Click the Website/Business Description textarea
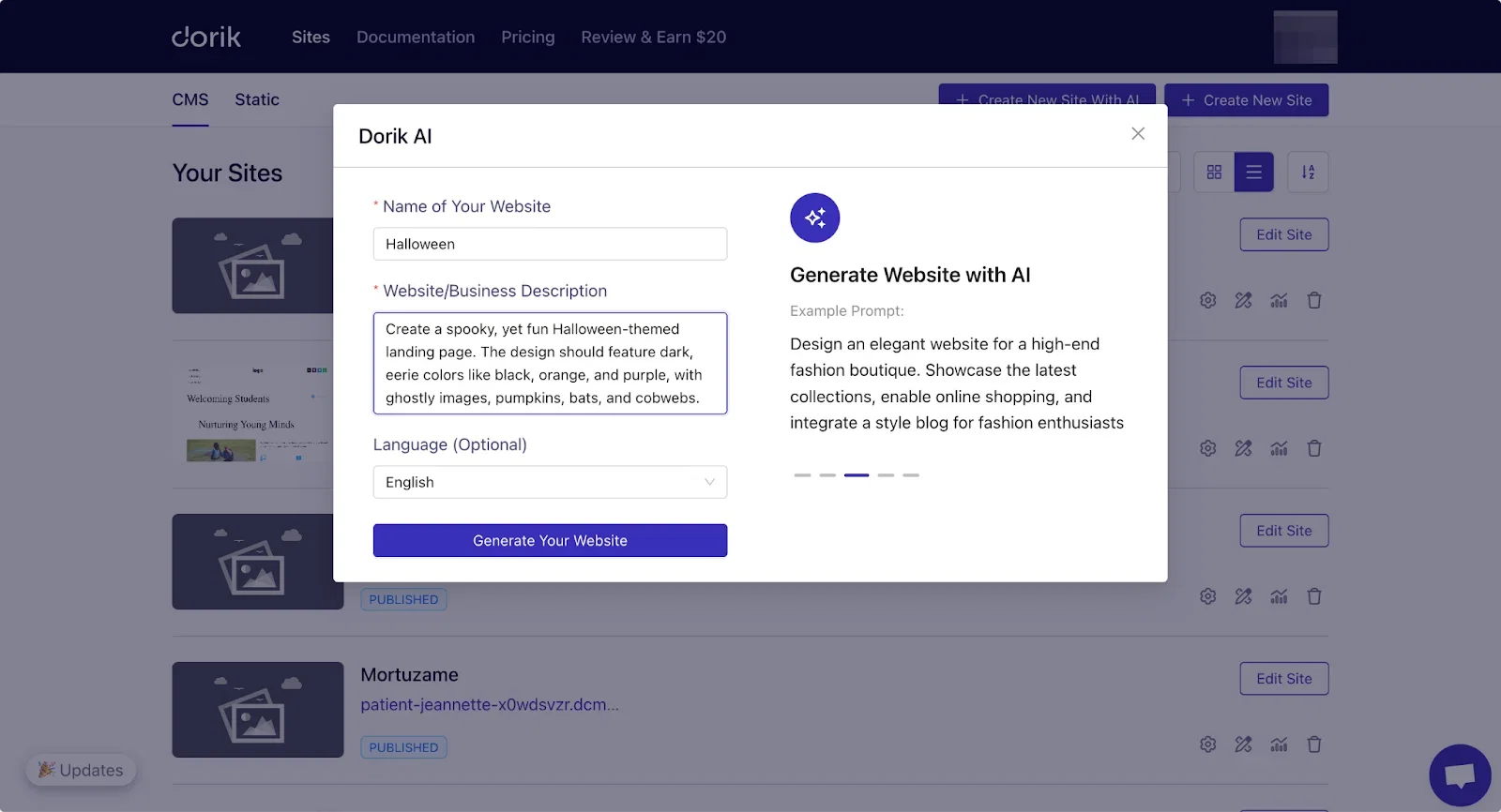Image resolution: width=1501 pixels, height=812 pixels. click(x=550, y=363)
